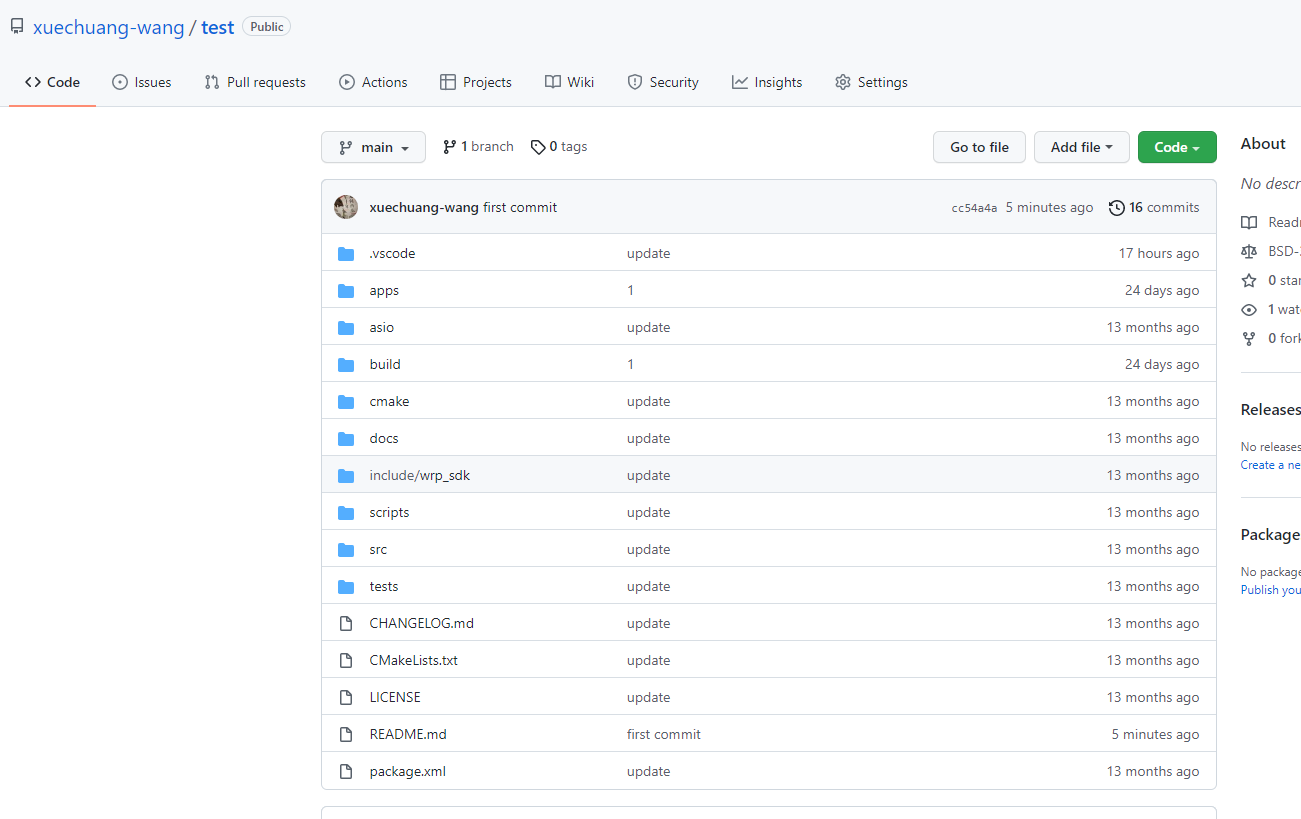Expand the green Code dropdown button
This screenshot has height=819, width=1301.
point(1177,147)
